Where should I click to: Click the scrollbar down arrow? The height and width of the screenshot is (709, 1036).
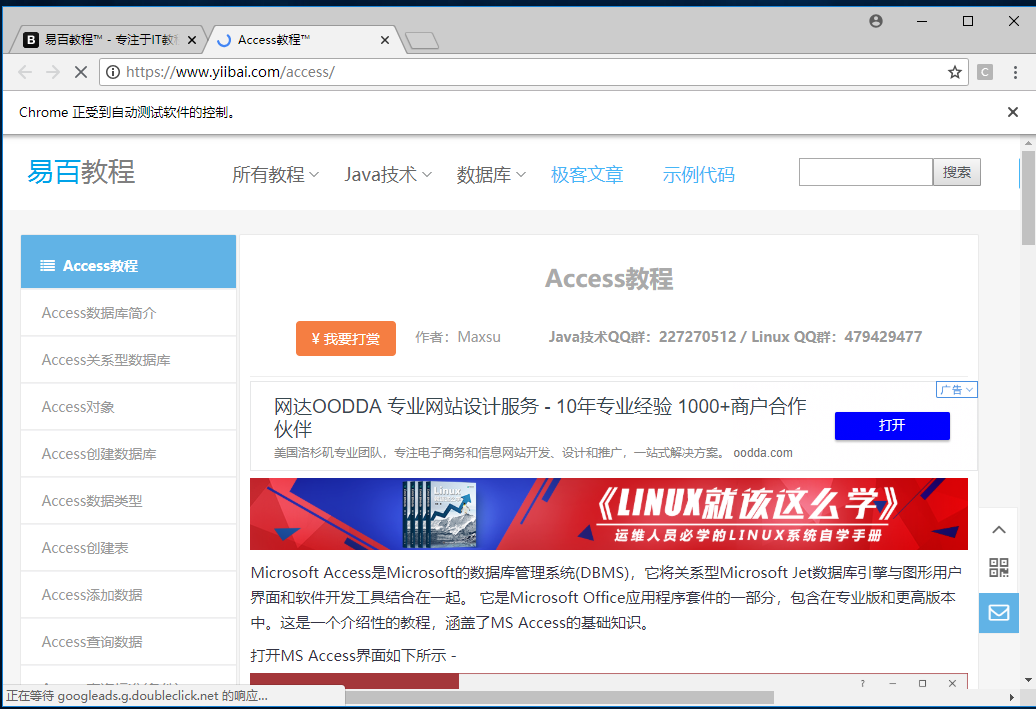[1028, 680]
